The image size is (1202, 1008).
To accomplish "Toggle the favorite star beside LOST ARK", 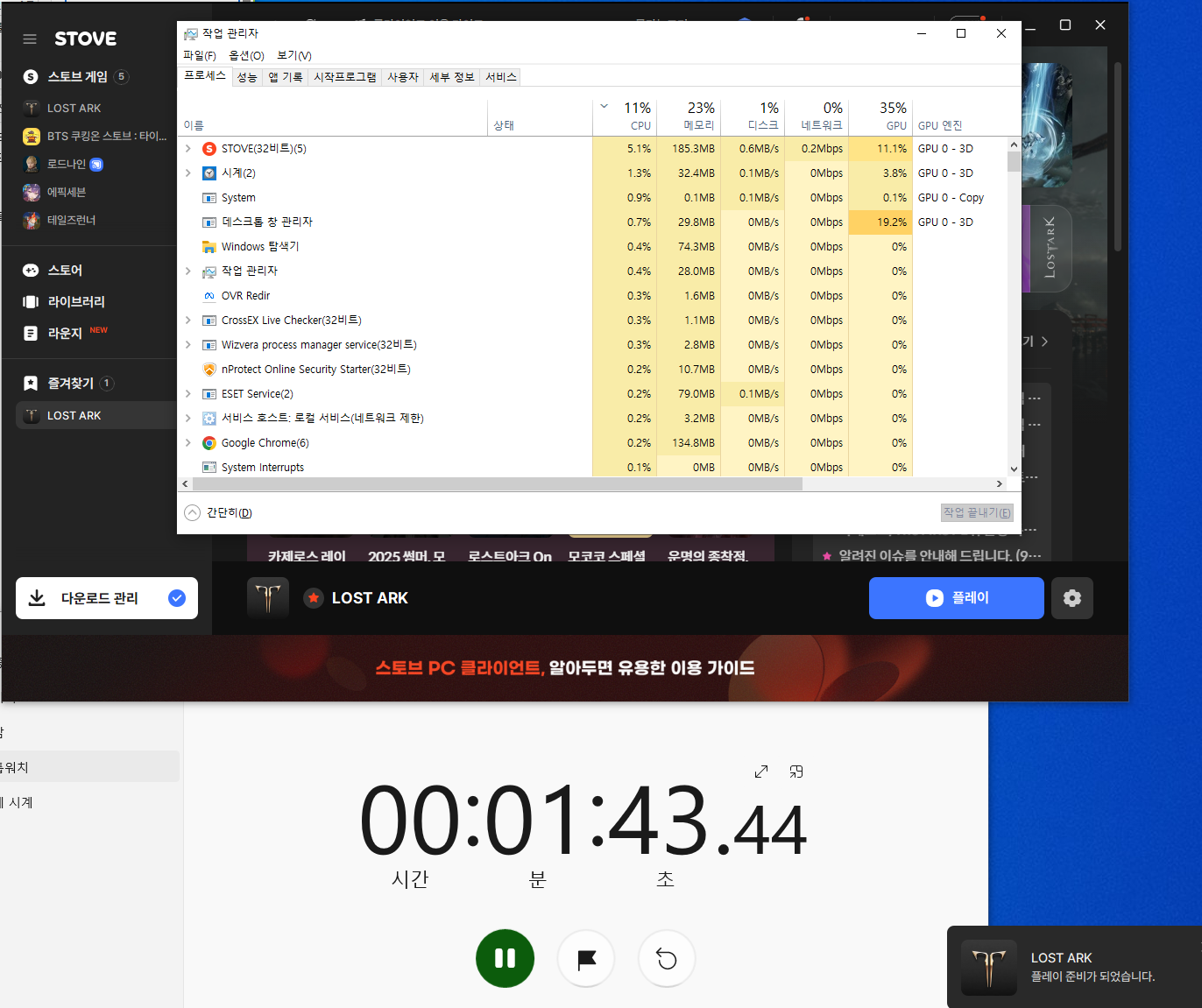I will [314, 598].
